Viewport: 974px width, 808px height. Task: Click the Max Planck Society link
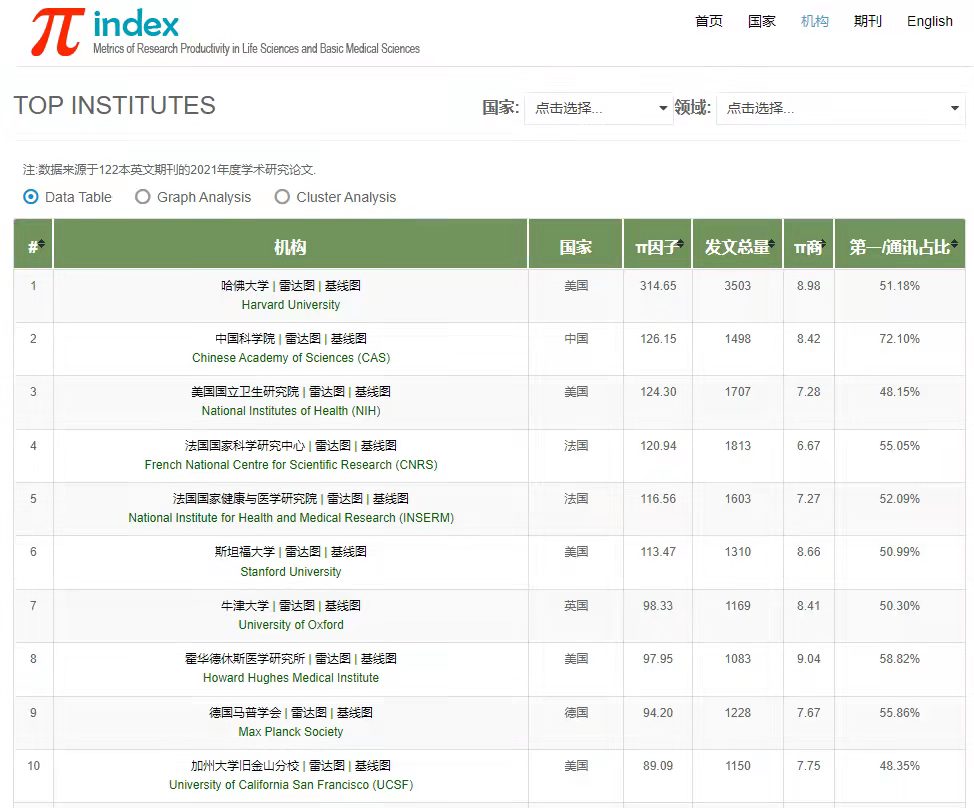click(x=290, y=732)
